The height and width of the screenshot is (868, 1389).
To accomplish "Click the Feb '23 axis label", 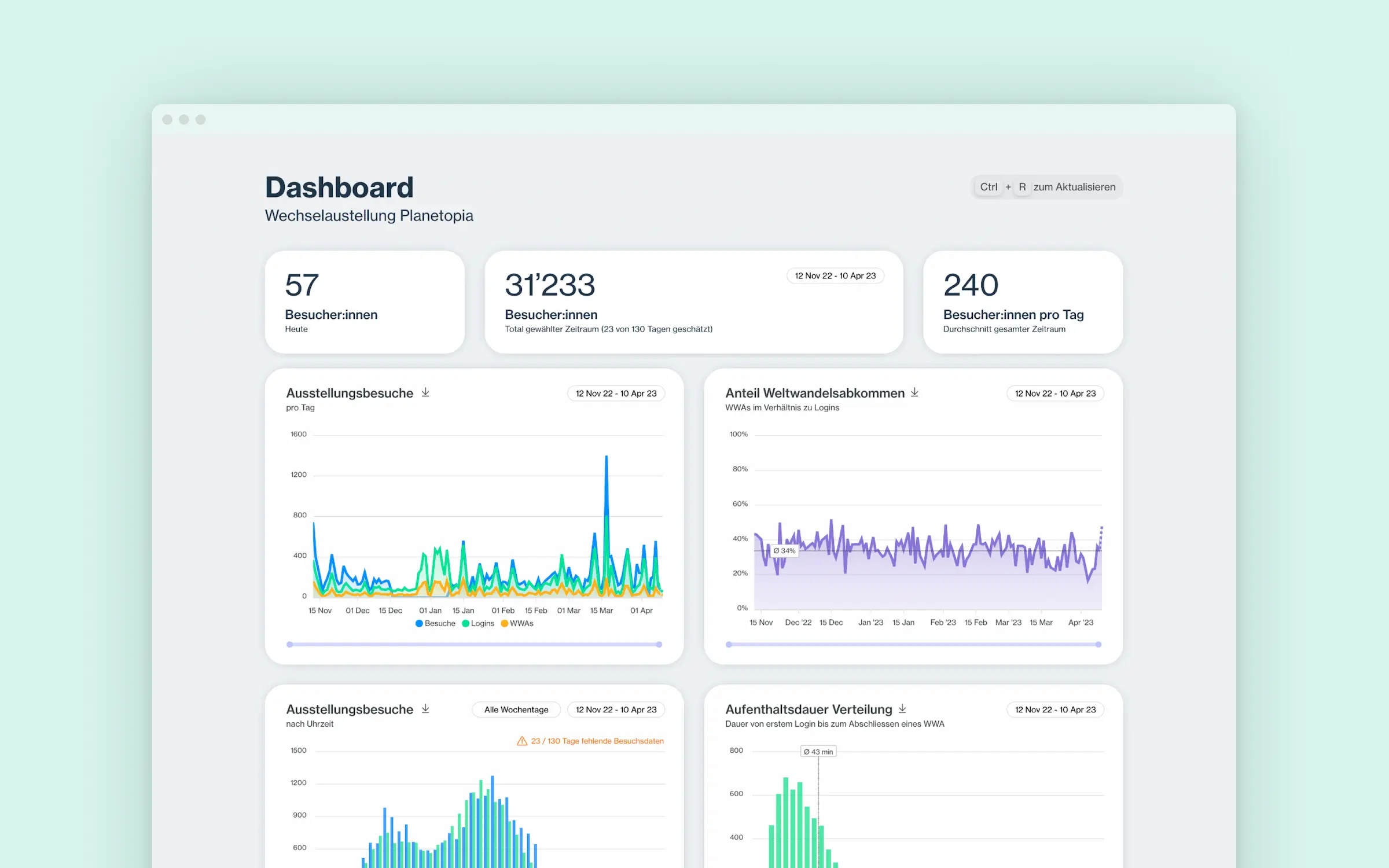I will coord(943,623).
